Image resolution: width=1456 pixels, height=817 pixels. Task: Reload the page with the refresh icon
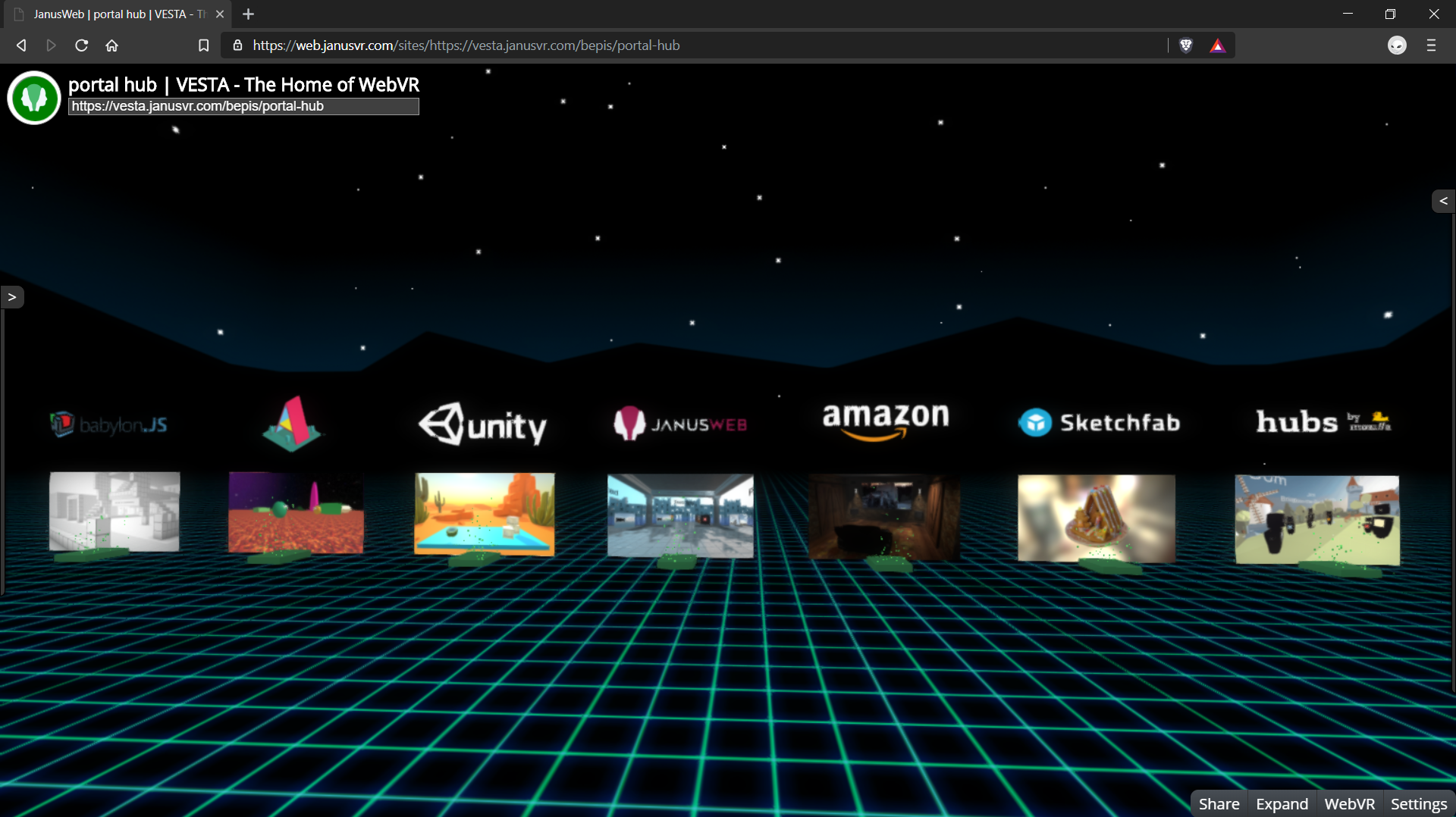tap(82, 45)
